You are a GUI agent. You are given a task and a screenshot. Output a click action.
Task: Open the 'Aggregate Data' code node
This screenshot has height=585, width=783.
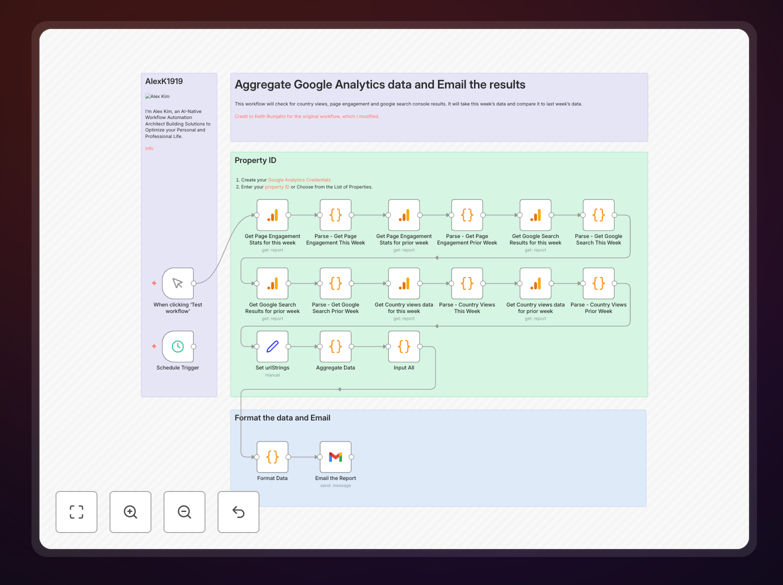[x=336, y=347]
